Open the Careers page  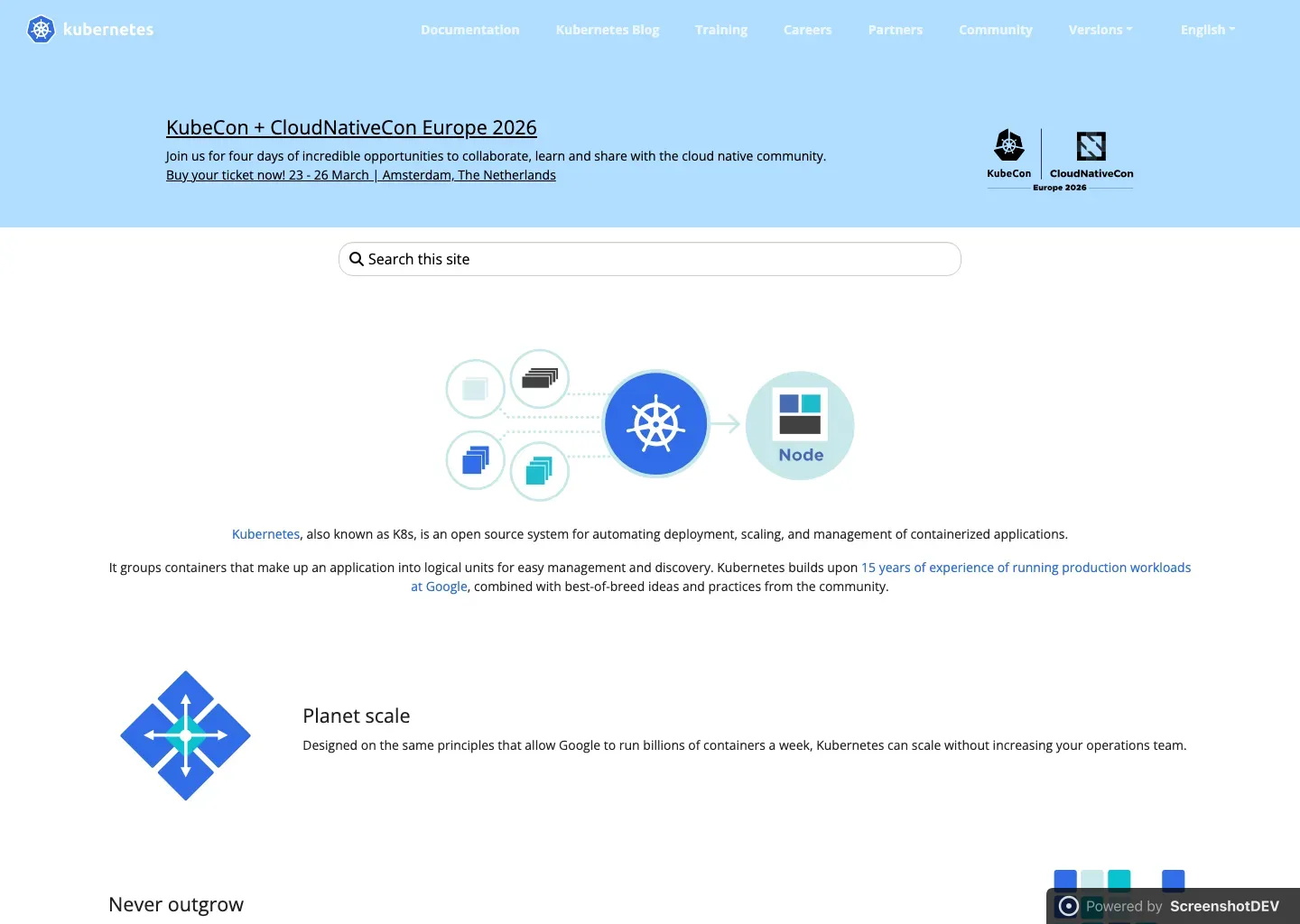(x=808, y=30)
